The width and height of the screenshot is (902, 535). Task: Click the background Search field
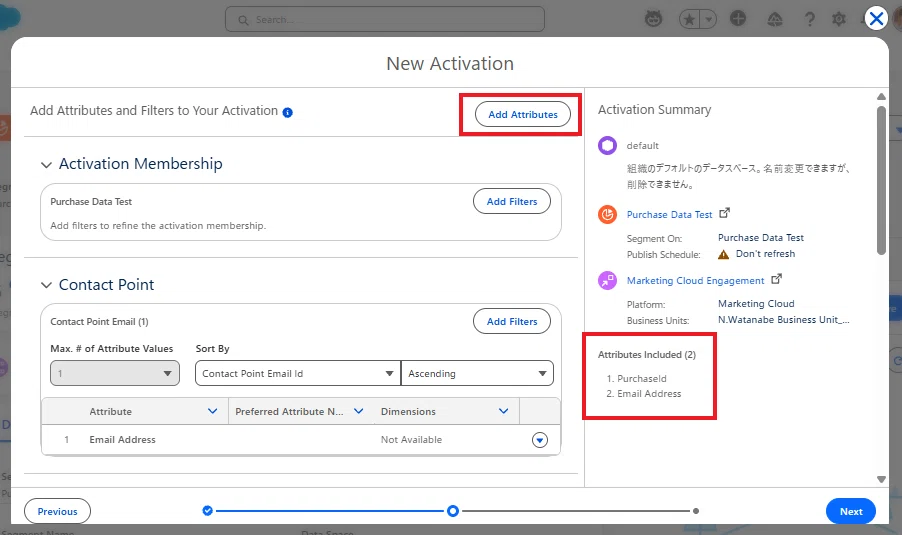click(385, 20)
